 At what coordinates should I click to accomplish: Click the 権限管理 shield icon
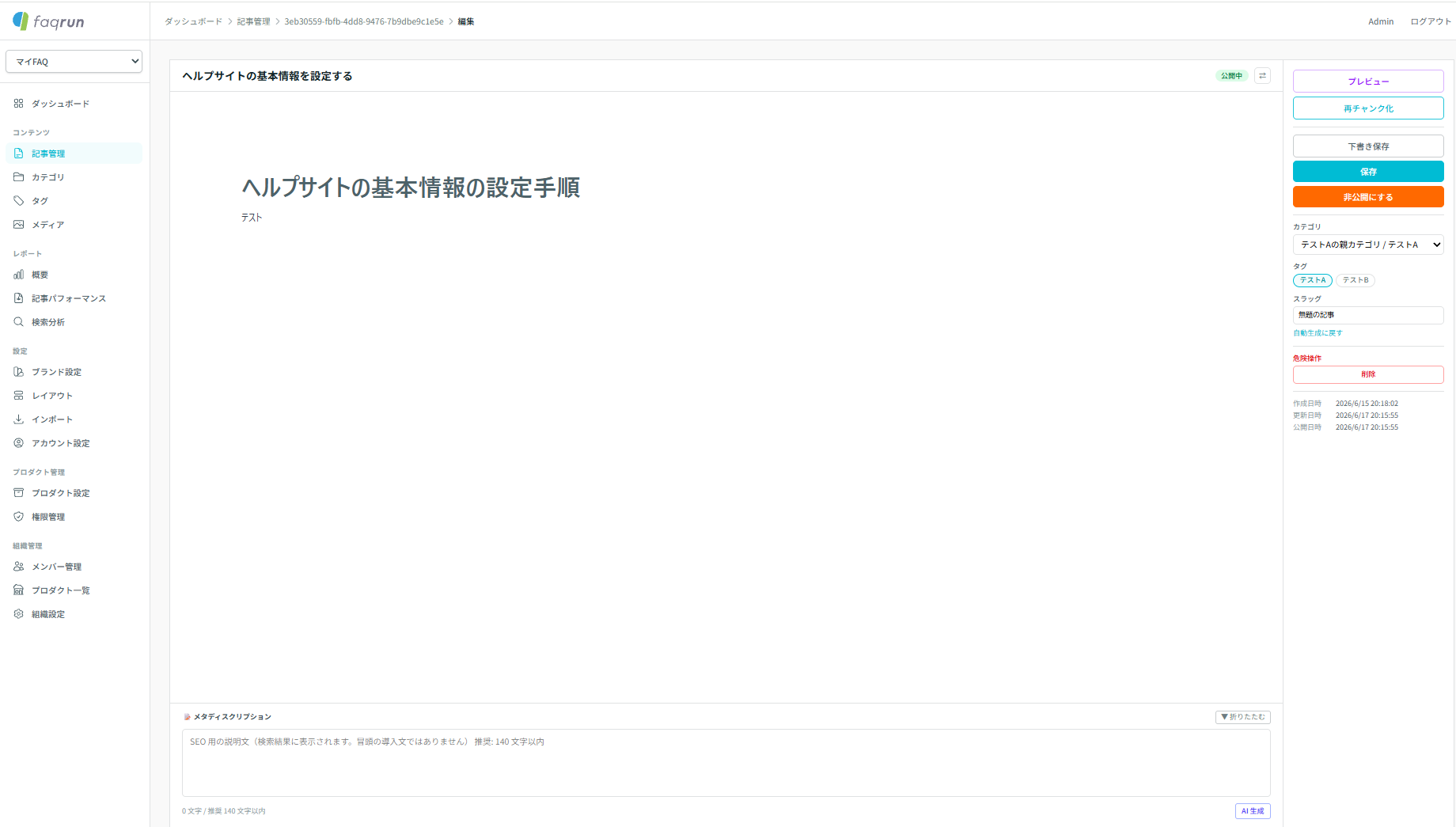(18, 517)
